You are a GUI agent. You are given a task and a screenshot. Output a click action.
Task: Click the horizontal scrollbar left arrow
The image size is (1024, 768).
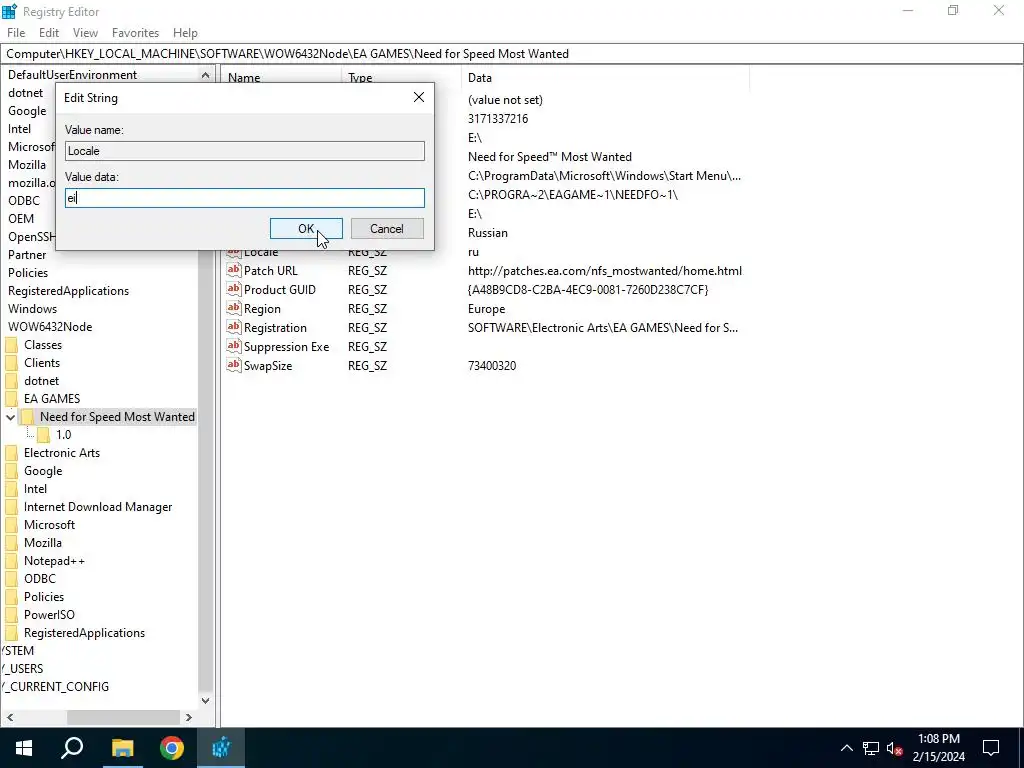click(9, 717)
